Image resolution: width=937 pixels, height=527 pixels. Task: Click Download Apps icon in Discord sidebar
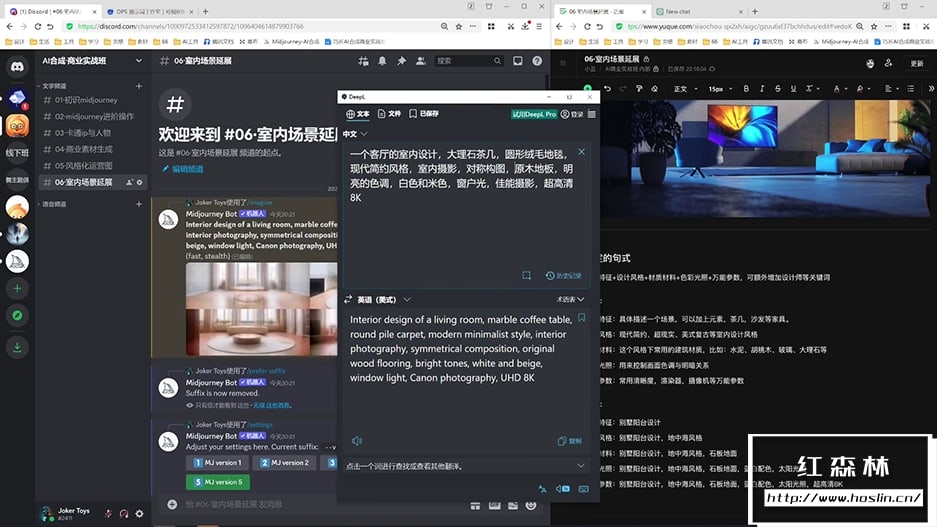pyautogui.click(x=17, y=347)
